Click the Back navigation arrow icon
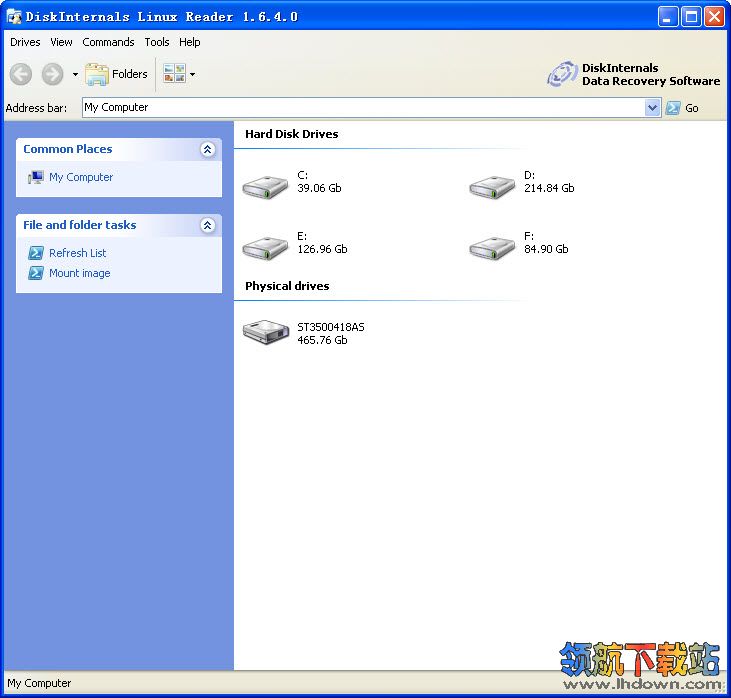Screen dimensions: 731x698 (21, 74)
